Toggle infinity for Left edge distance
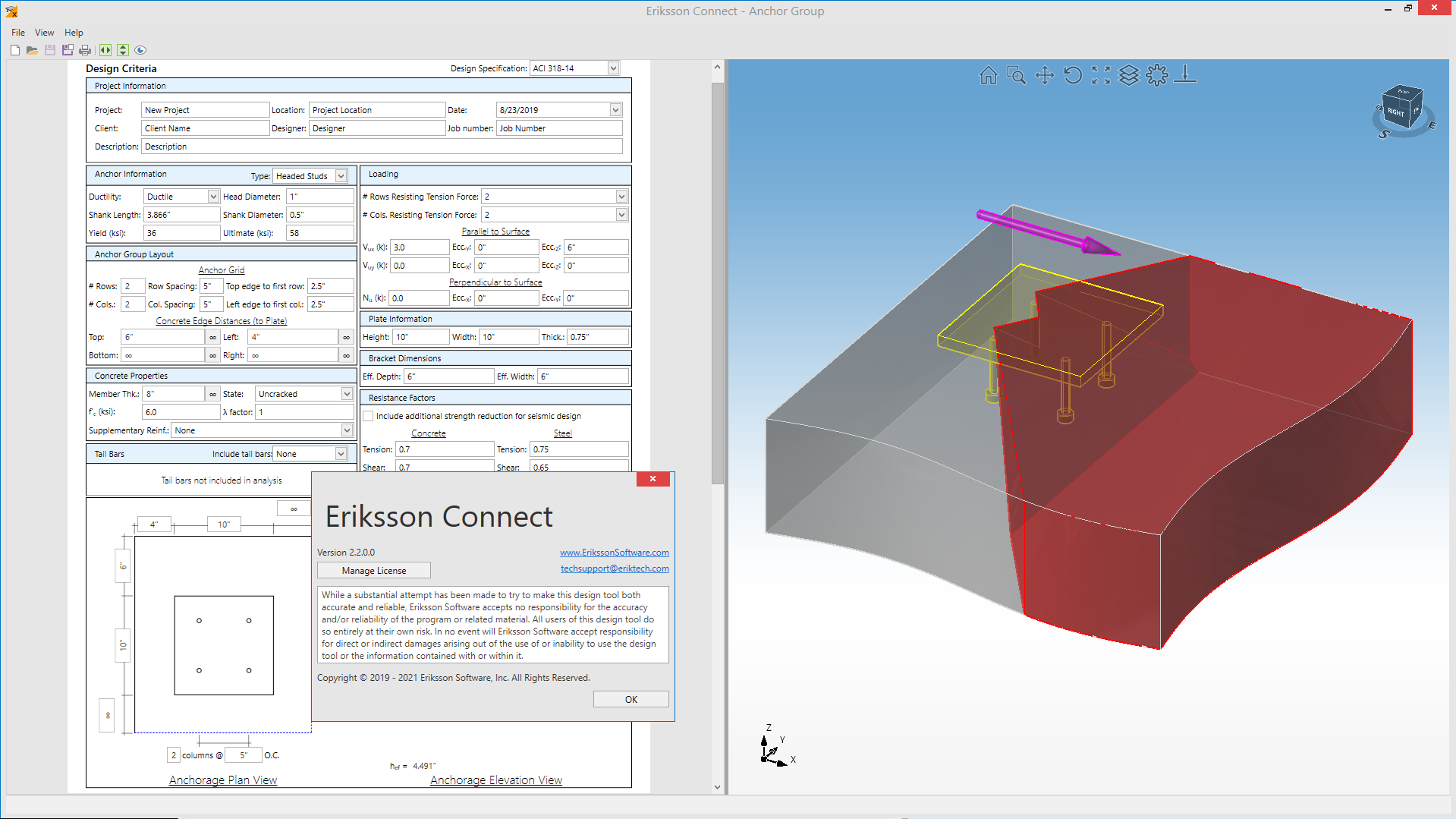1456x819 pixels. [x=347, y=338]
